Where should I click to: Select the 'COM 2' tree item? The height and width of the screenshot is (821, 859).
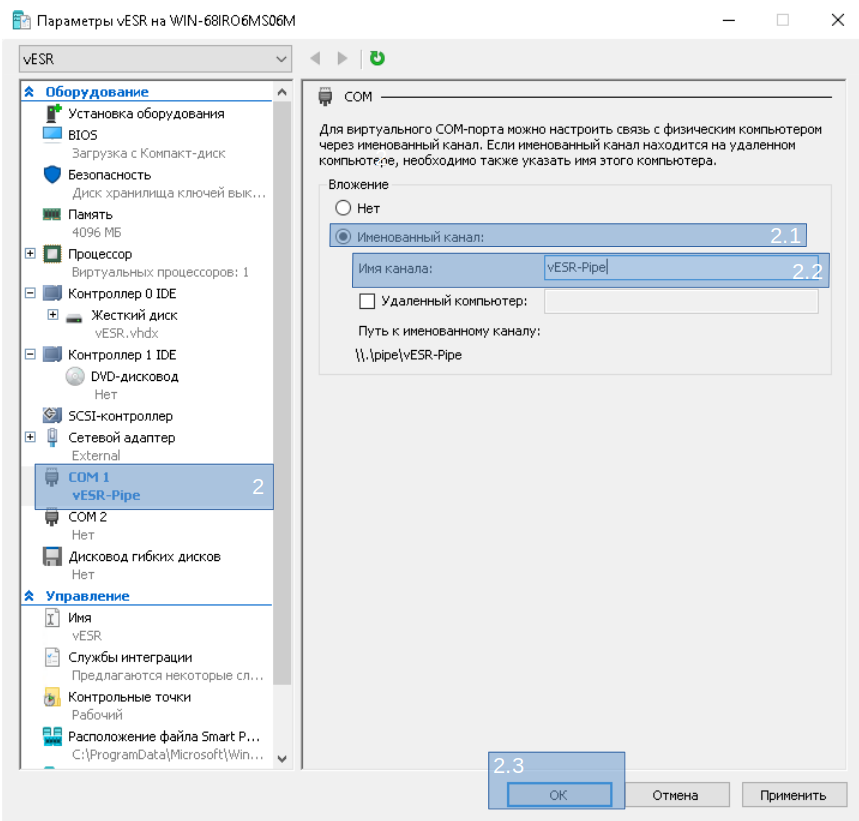tap(88, 516)
